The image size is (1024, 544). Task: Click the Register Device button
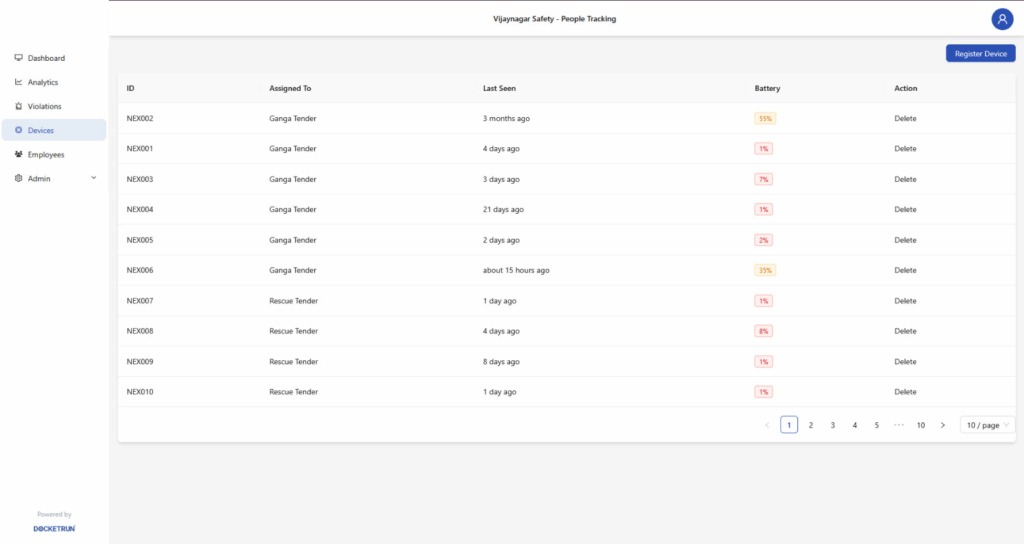(980, 53)
